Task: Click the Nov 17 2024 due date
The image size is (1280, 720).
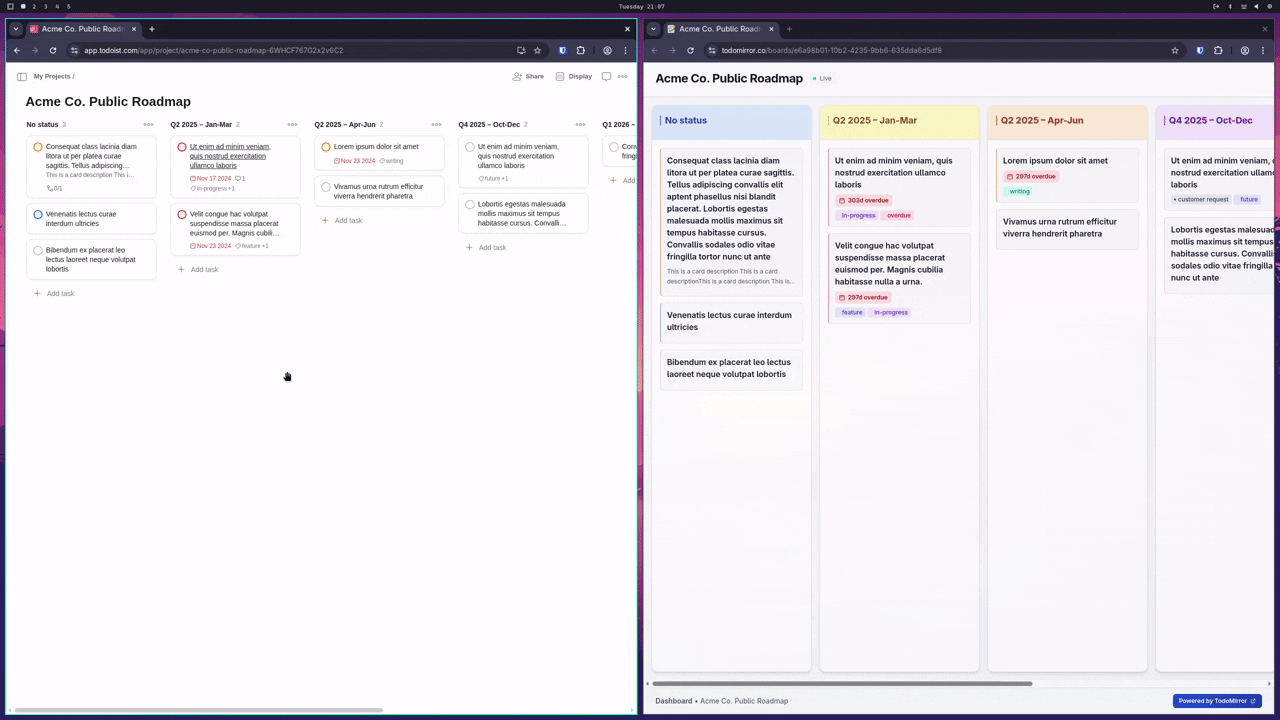Action: 211,178
